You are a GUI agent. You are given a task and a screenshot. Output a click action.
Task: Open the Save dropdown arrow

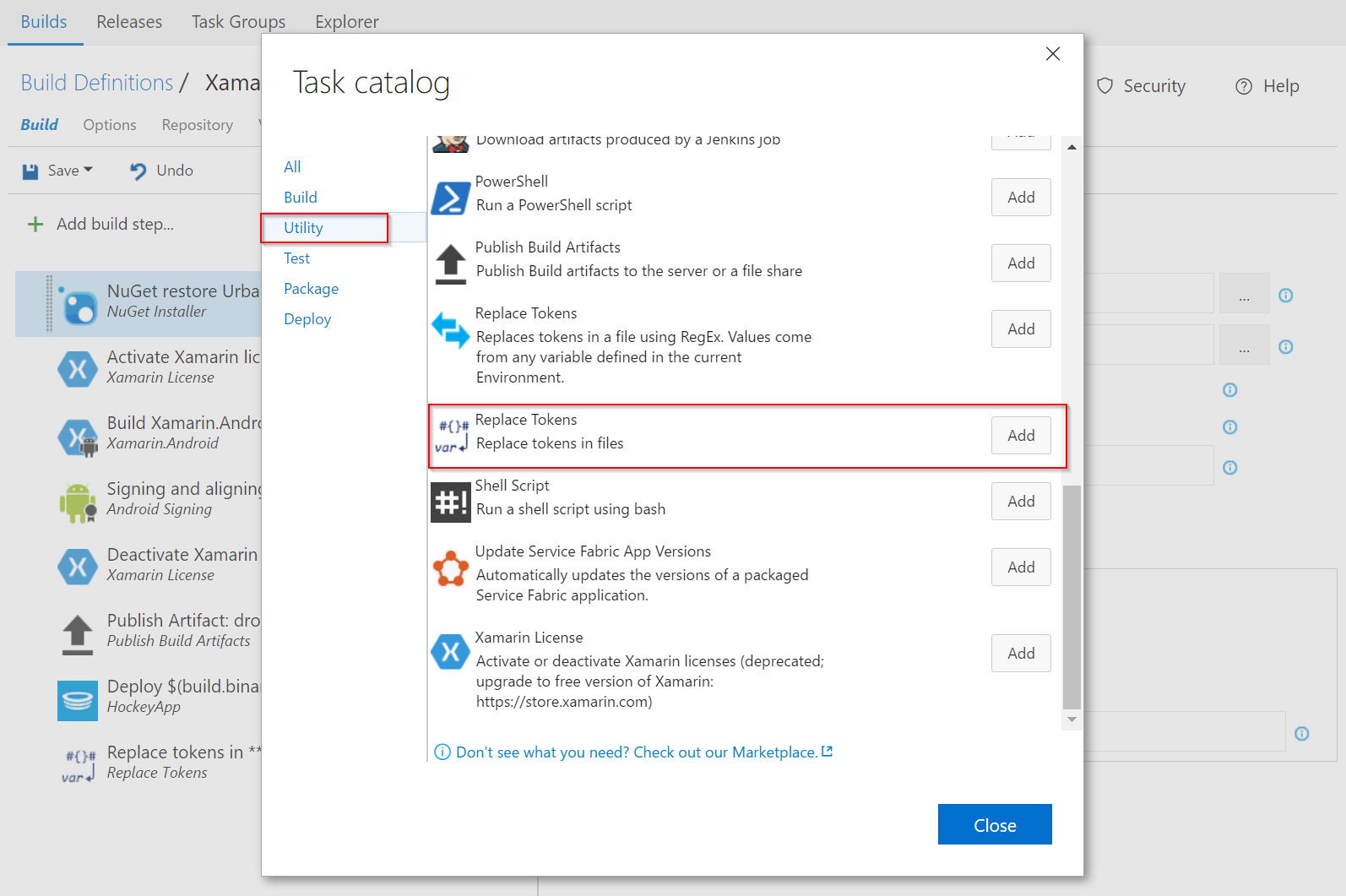coord(88,170)
